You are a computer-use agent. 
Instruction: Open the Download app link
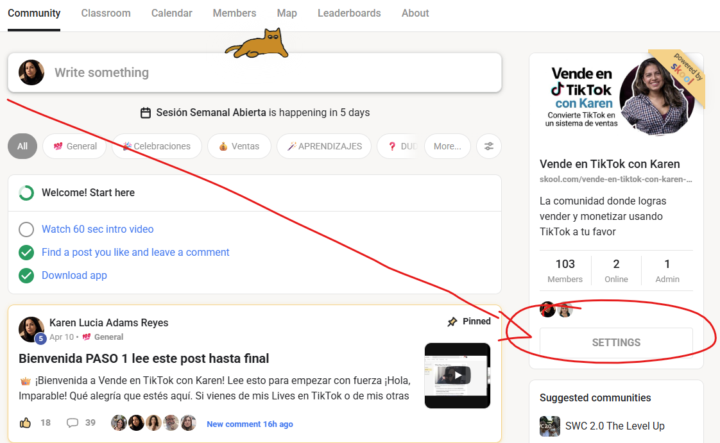click(74, 275)
